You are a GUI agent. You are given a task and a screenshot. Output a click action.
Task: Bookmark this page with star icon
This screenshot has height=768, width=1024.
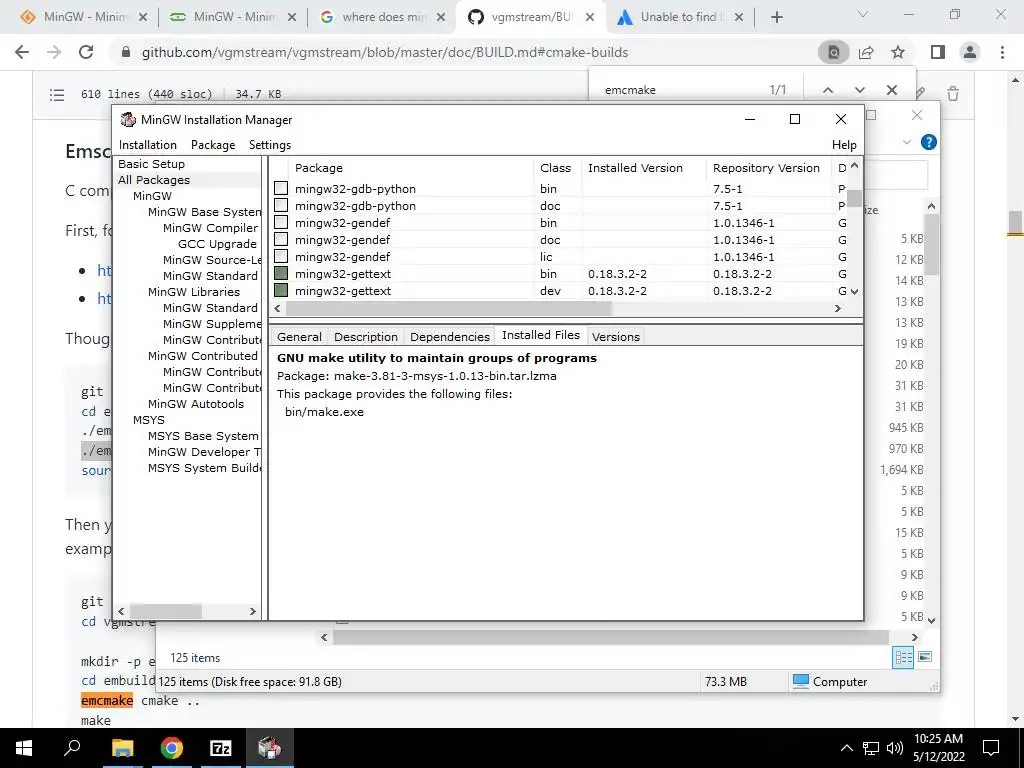tap(898, 52)
